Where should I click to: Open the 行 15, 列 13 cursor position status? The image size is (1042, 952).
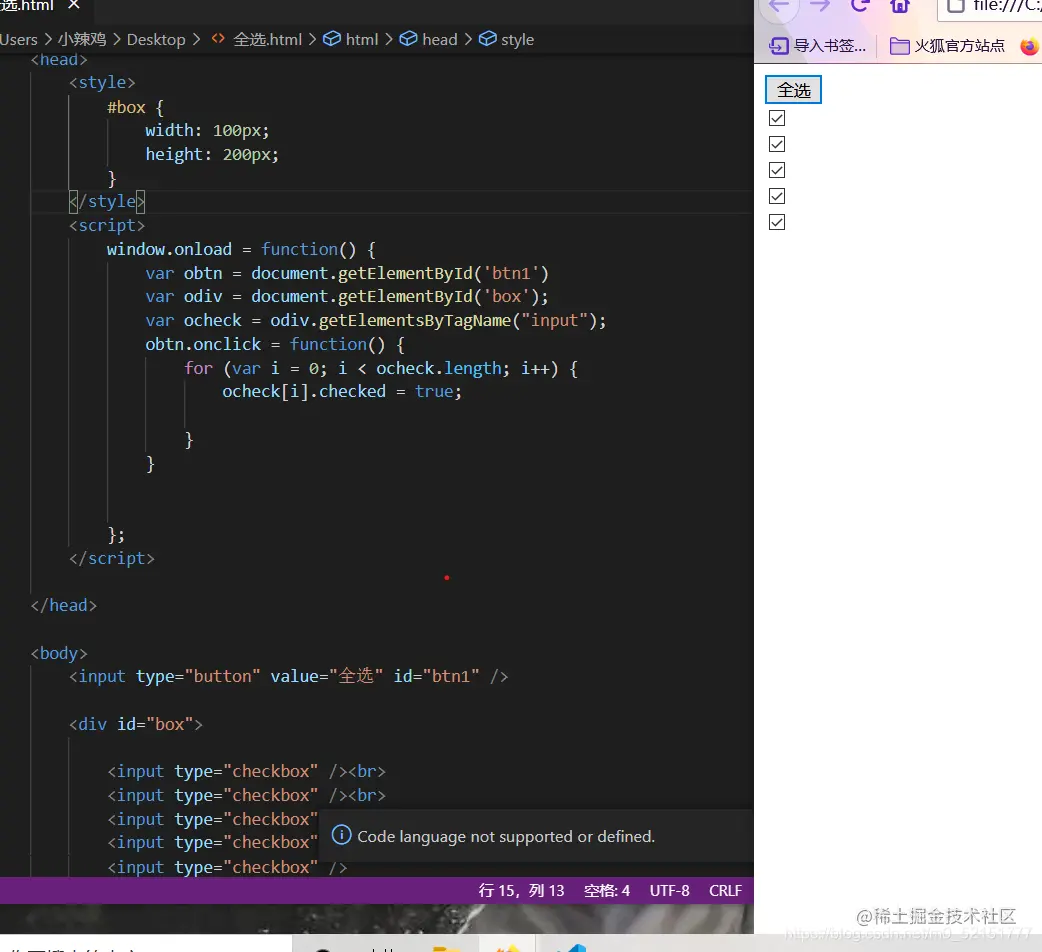521,890
